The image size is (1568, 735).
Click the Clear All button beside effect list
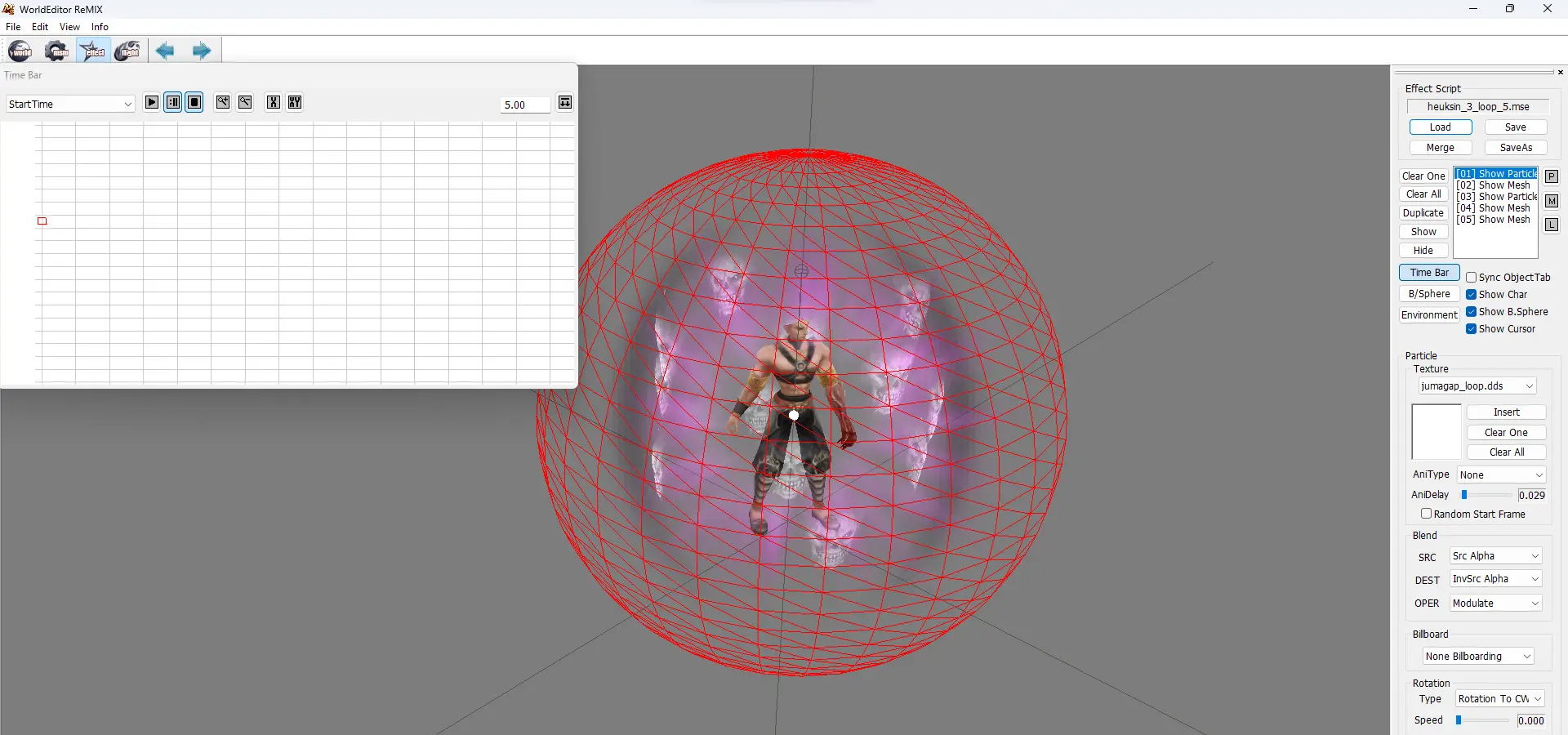pos(1423,194)
